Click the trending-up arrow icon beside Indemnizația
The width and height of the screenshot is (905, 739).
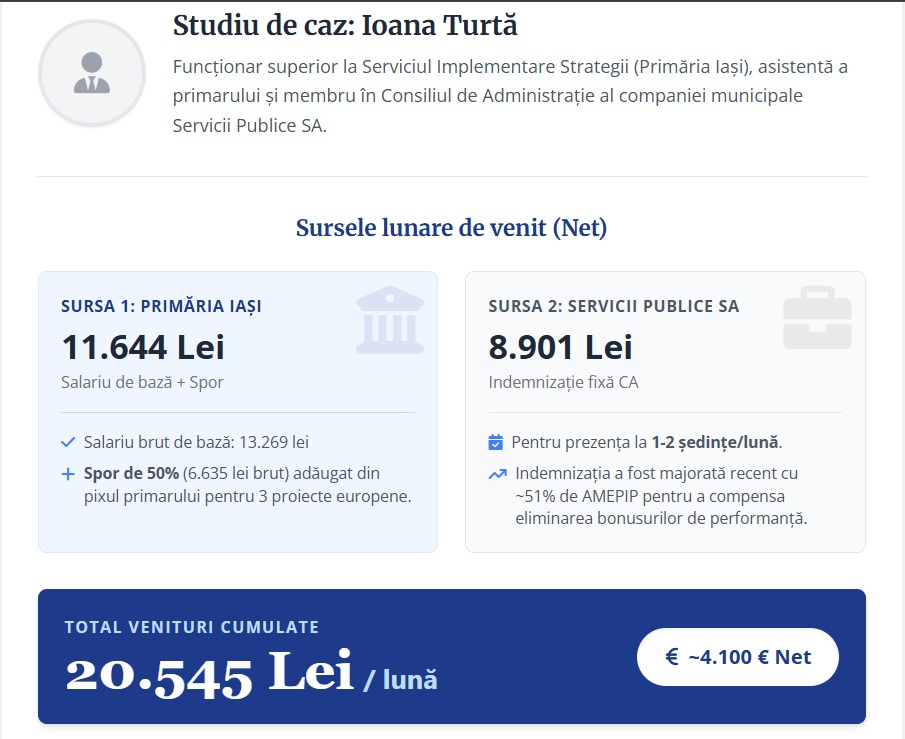496,474
